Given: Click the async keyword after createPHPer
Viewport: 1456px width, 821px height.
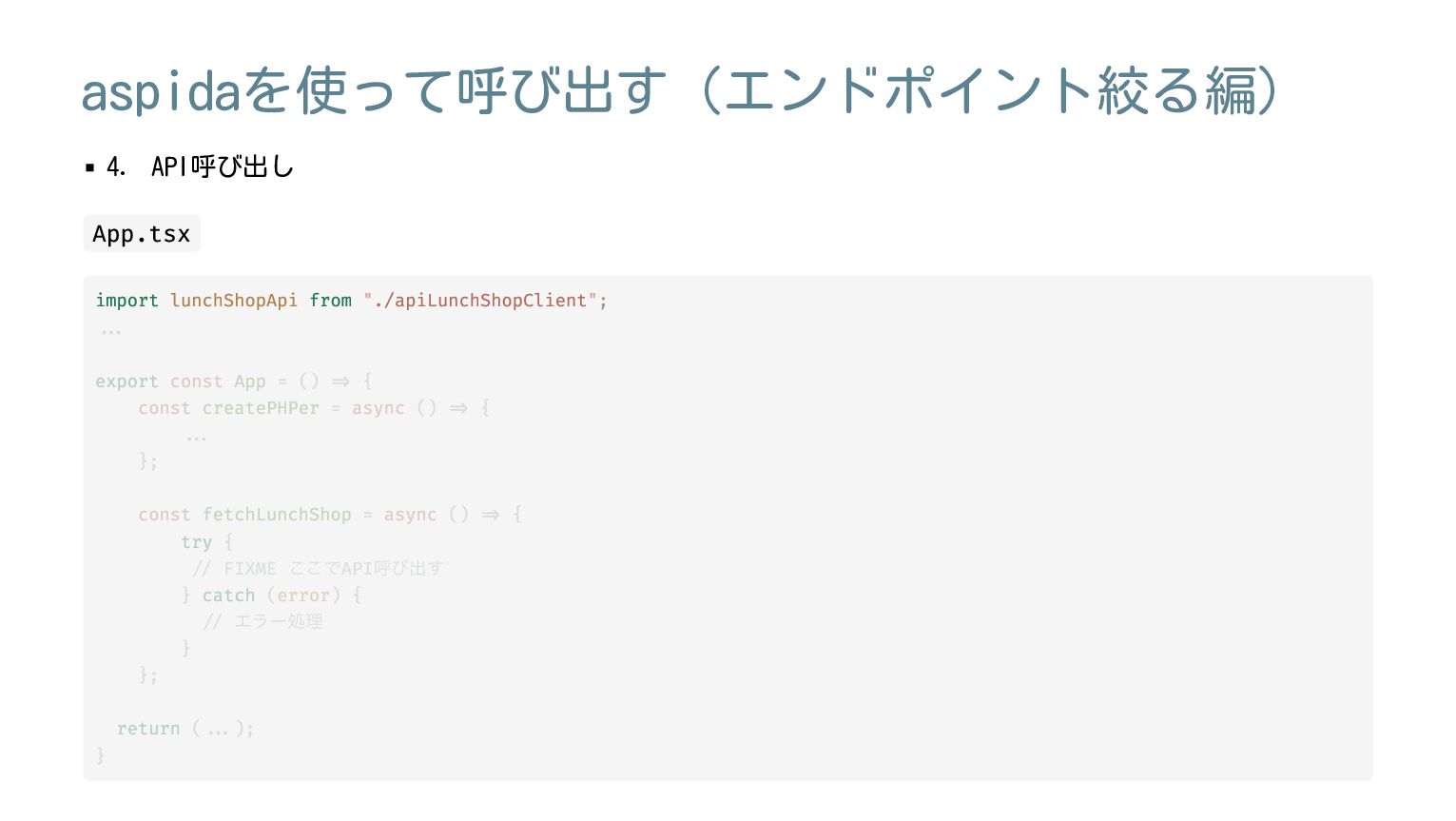Looking at the screenshot, I should point(379,408).
